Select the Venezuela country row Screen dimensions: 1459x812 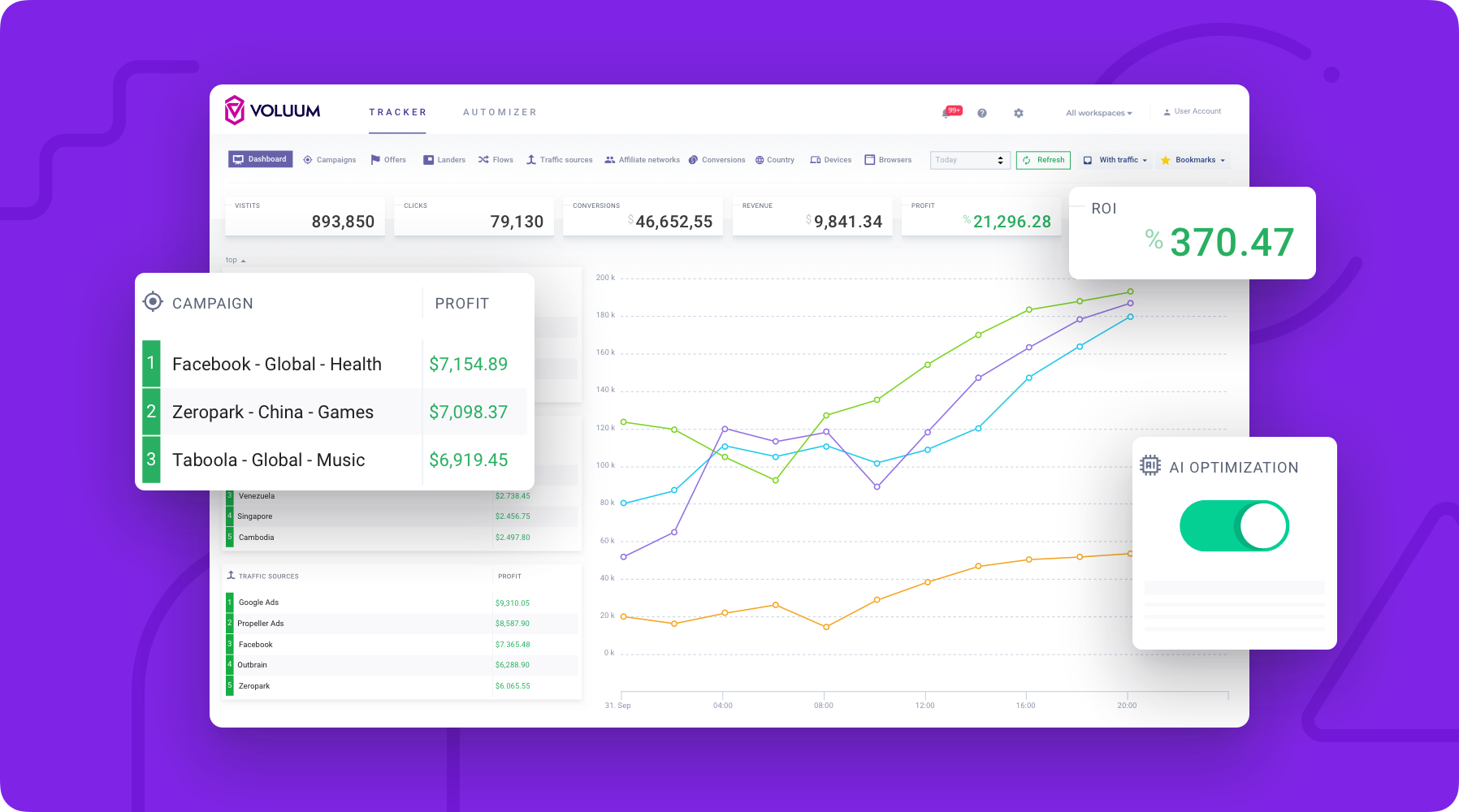pyautogui.click(x=402, y=496)
